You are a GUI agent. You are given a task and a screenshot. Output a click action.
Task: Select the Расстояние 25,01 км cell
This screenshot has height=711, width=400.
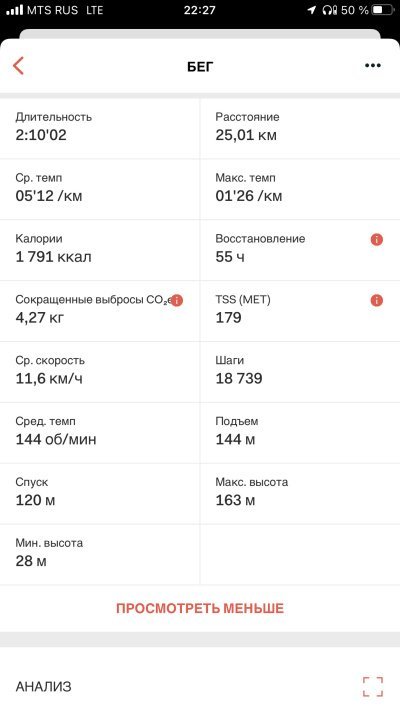[300, 128]
